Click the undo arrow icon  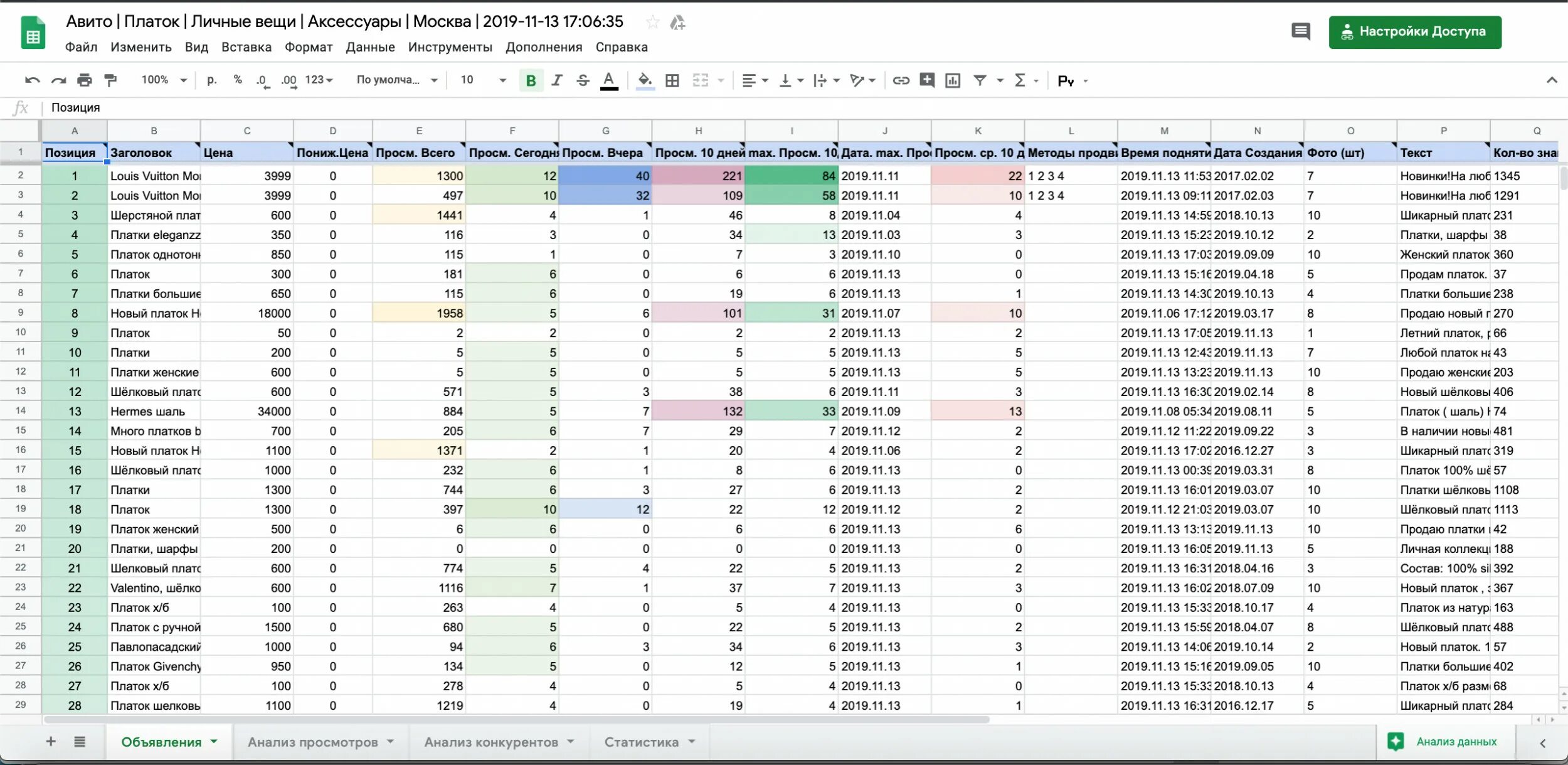[x=32, y=80]
